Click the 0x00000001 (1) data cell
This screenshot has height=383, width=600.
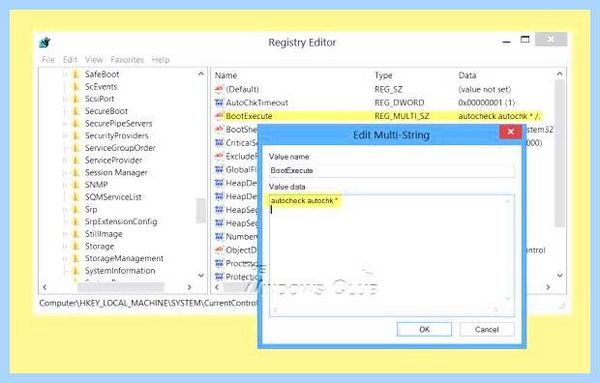click(486, 103)
